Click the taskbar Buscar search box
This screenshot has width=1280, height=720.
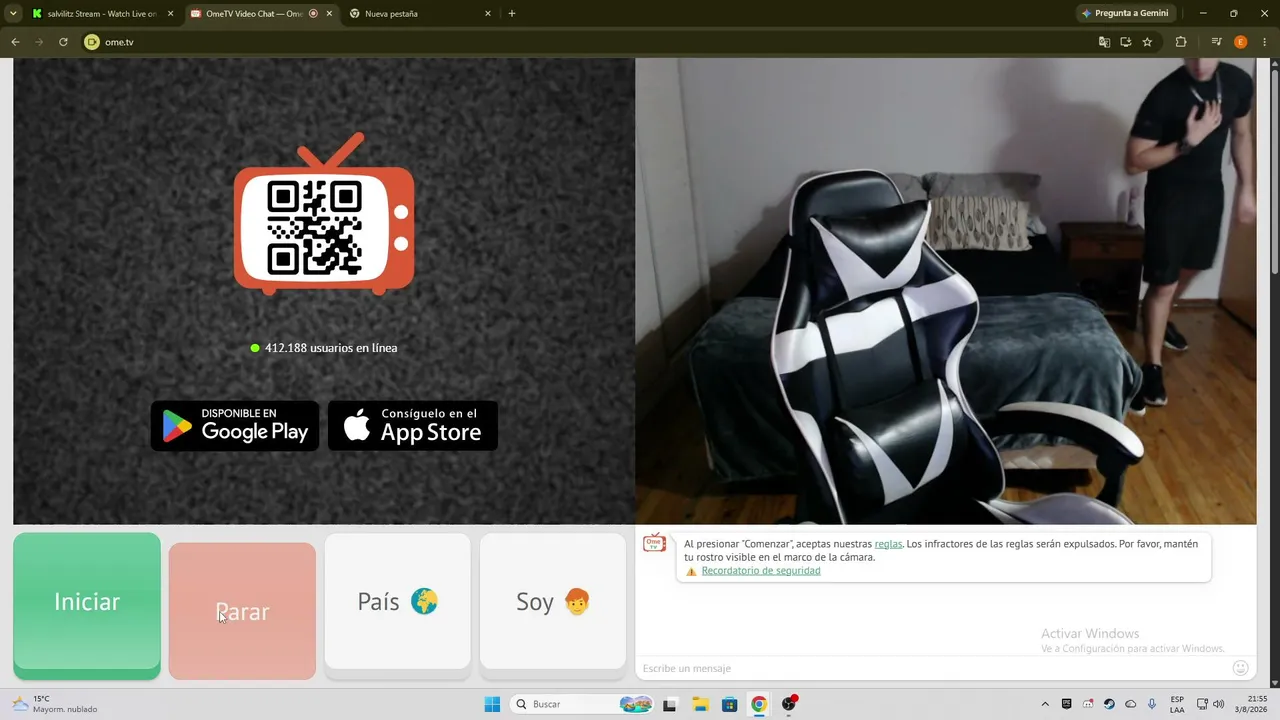click(x=582, y=704)
